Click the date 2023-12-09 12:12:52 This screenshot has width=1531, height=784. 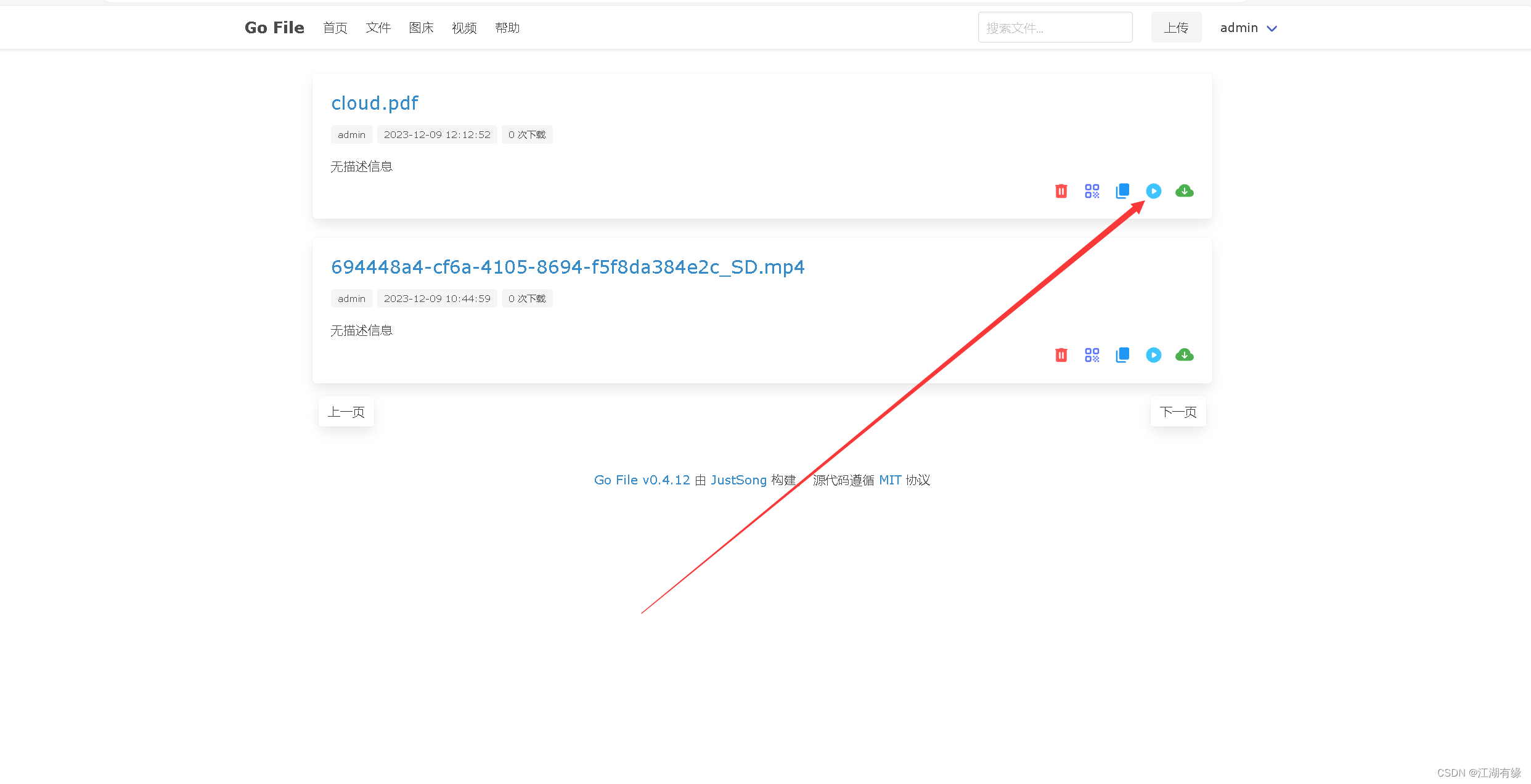pos(437,134)
